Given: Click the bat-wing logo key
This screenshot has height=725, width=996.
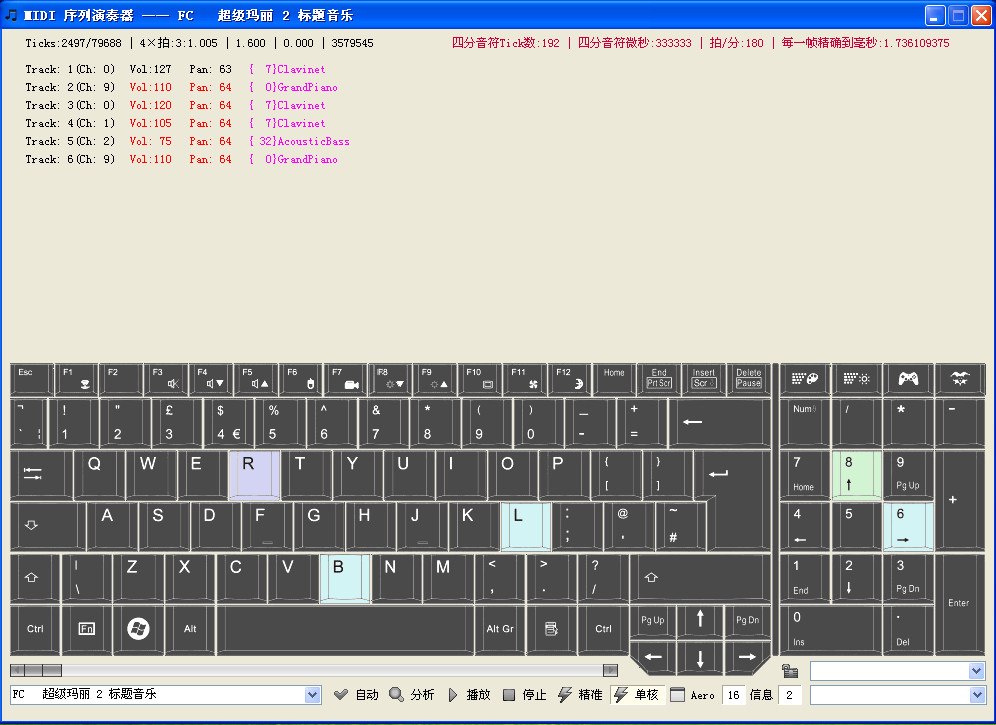Looking at the screenshot, I should (960, 379).
